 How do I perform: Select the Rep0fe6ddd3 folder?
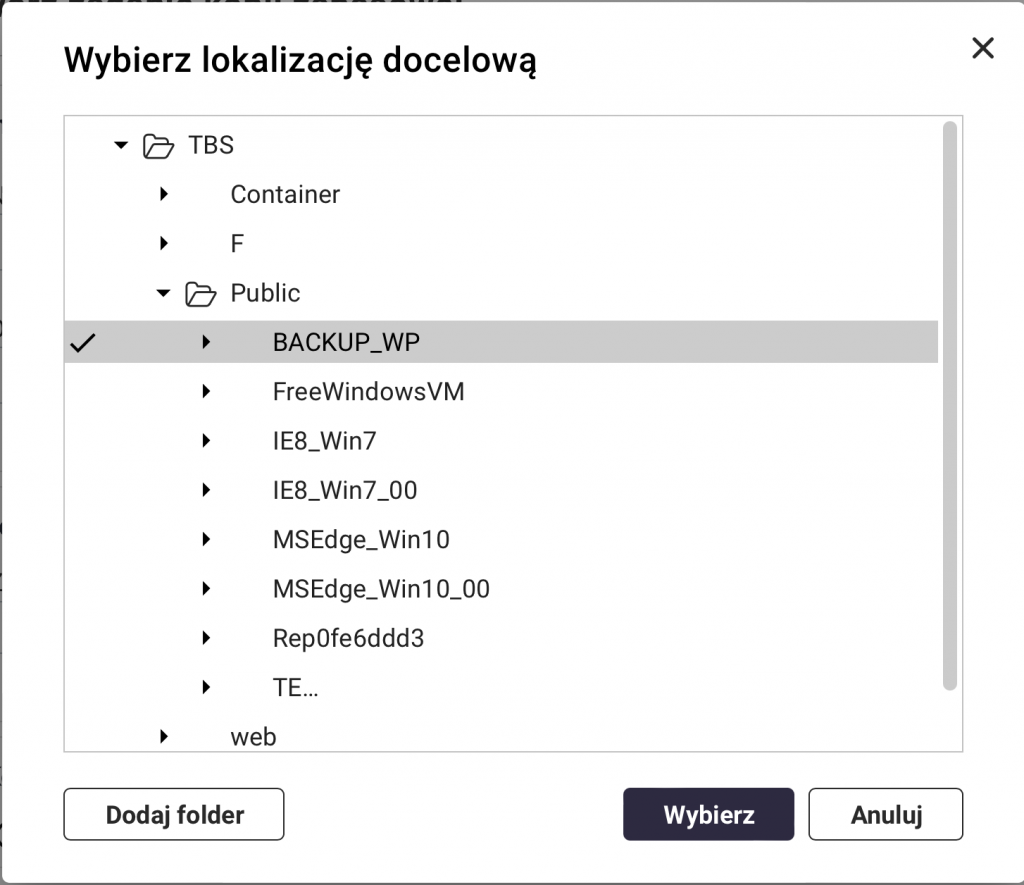point(348,638)
